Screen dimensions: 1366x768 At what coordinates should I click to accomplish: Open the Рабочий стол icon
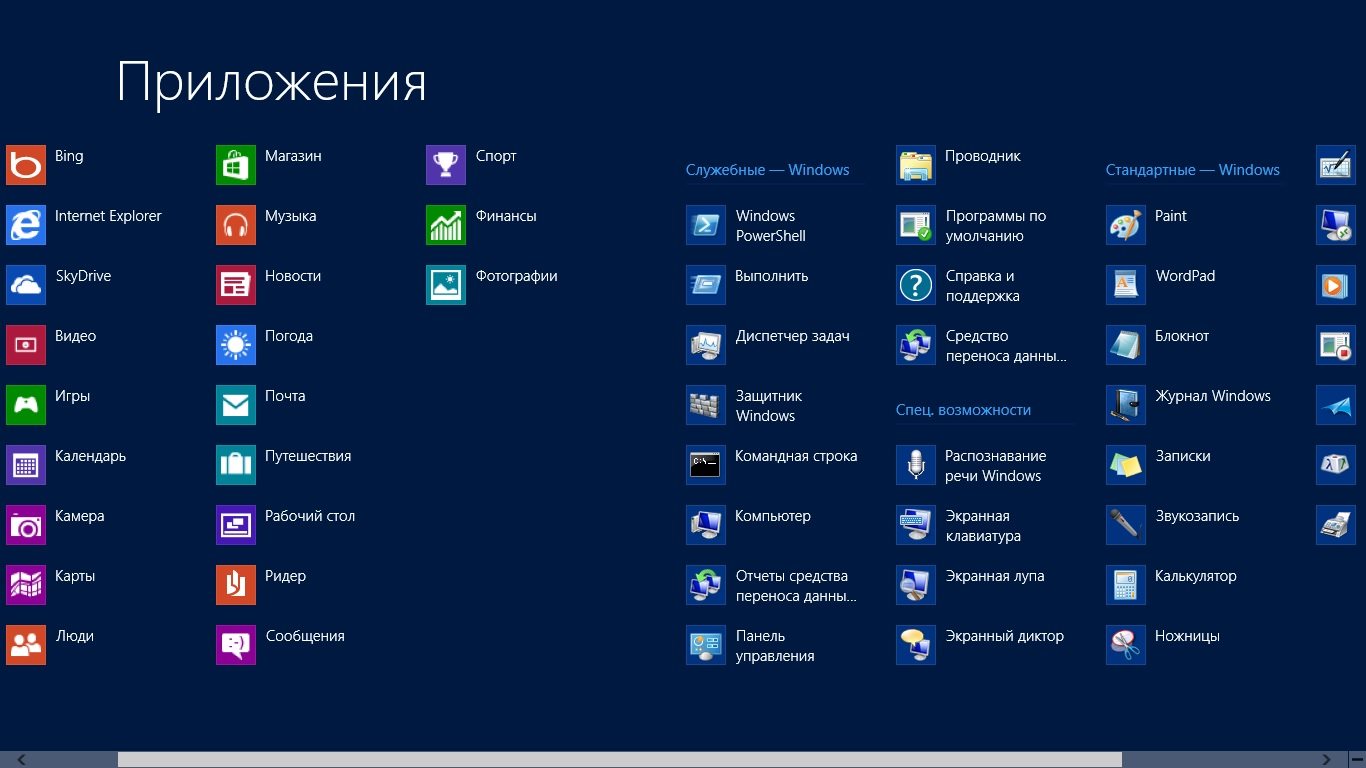pos(236,525)
